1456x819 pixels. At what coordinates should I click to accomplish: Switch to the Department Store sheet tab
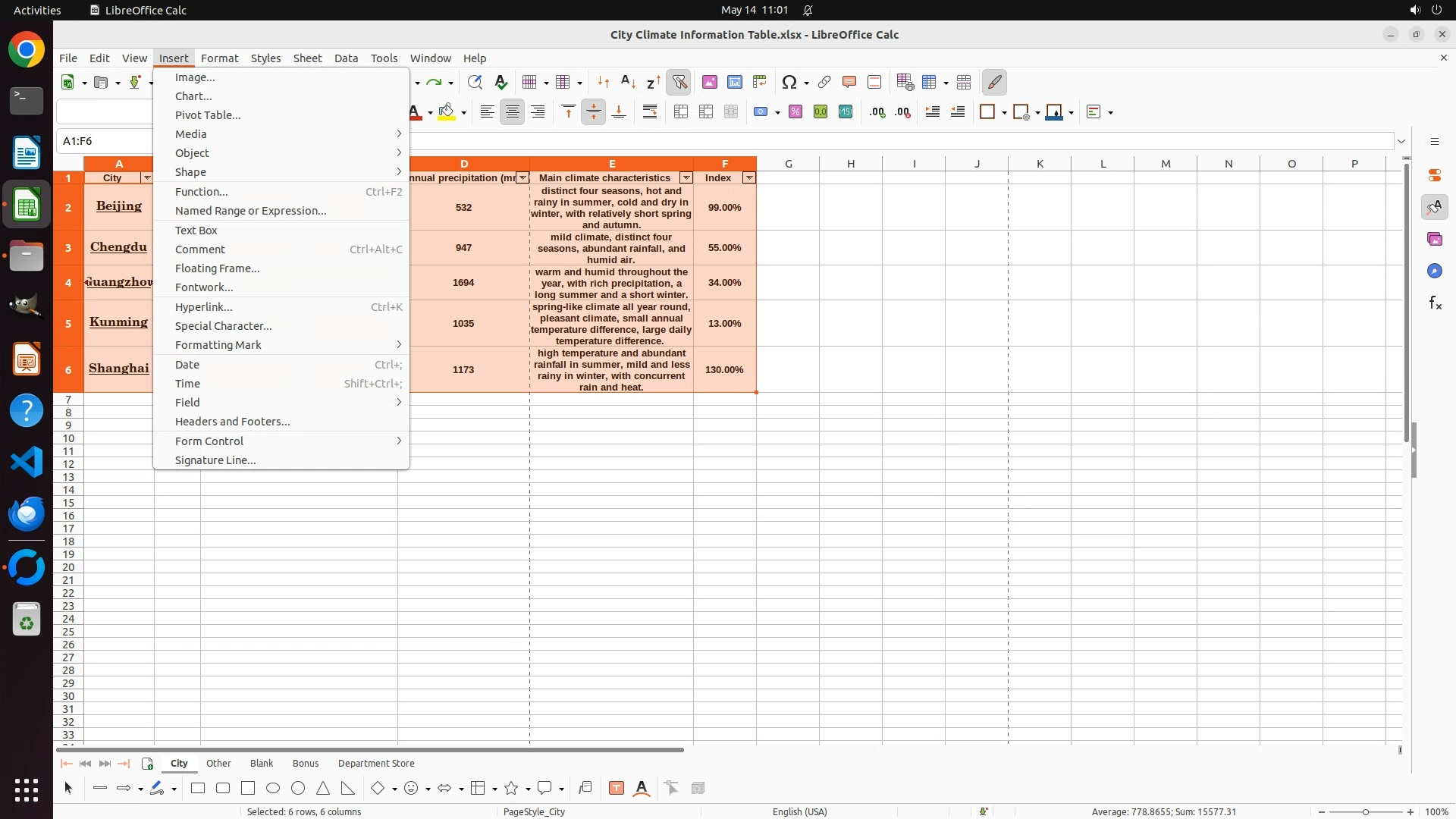376,764
